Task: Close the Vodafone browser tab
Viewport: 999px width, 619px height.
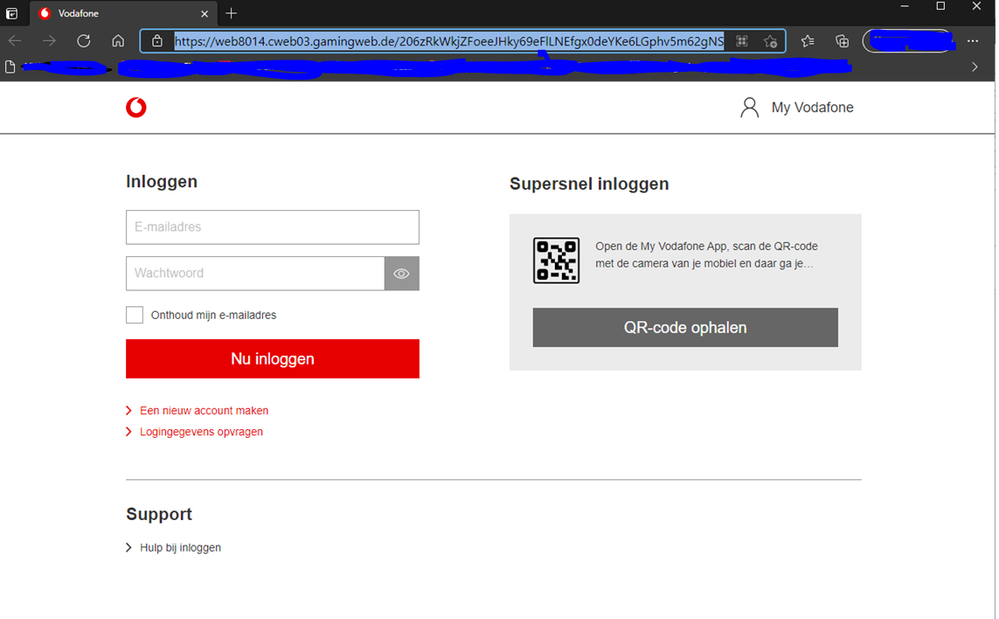Action: [x=205, y=13]
